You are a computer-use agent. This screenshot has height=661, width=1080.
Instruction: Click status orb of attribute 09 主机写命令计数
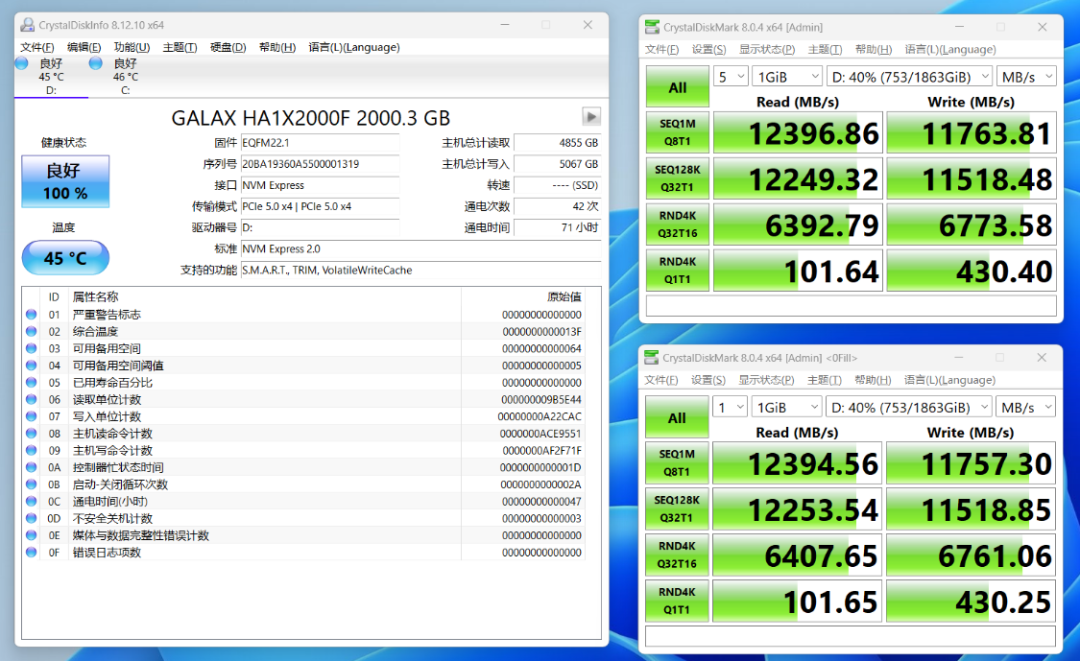31,450
